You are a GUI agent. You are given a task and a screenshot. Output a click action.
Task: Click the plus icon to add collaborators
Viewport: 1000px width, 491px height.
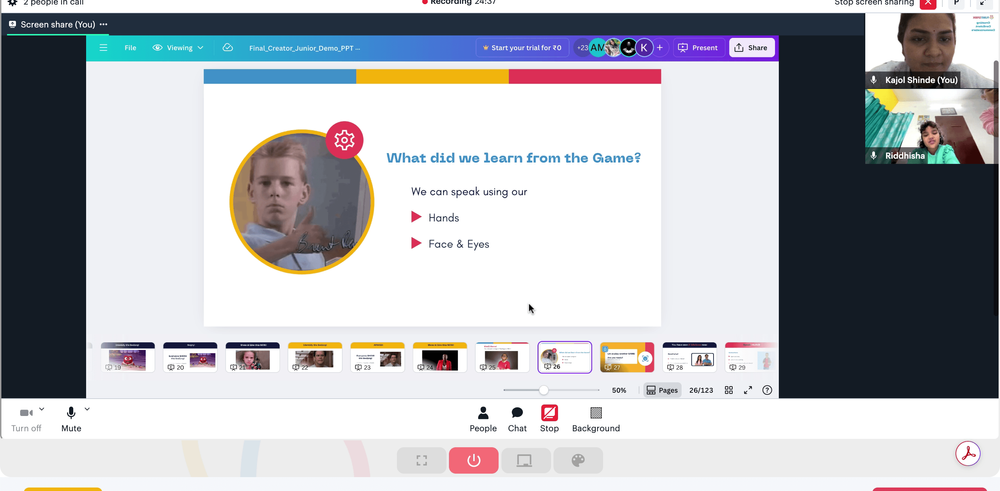coord(659,48)
